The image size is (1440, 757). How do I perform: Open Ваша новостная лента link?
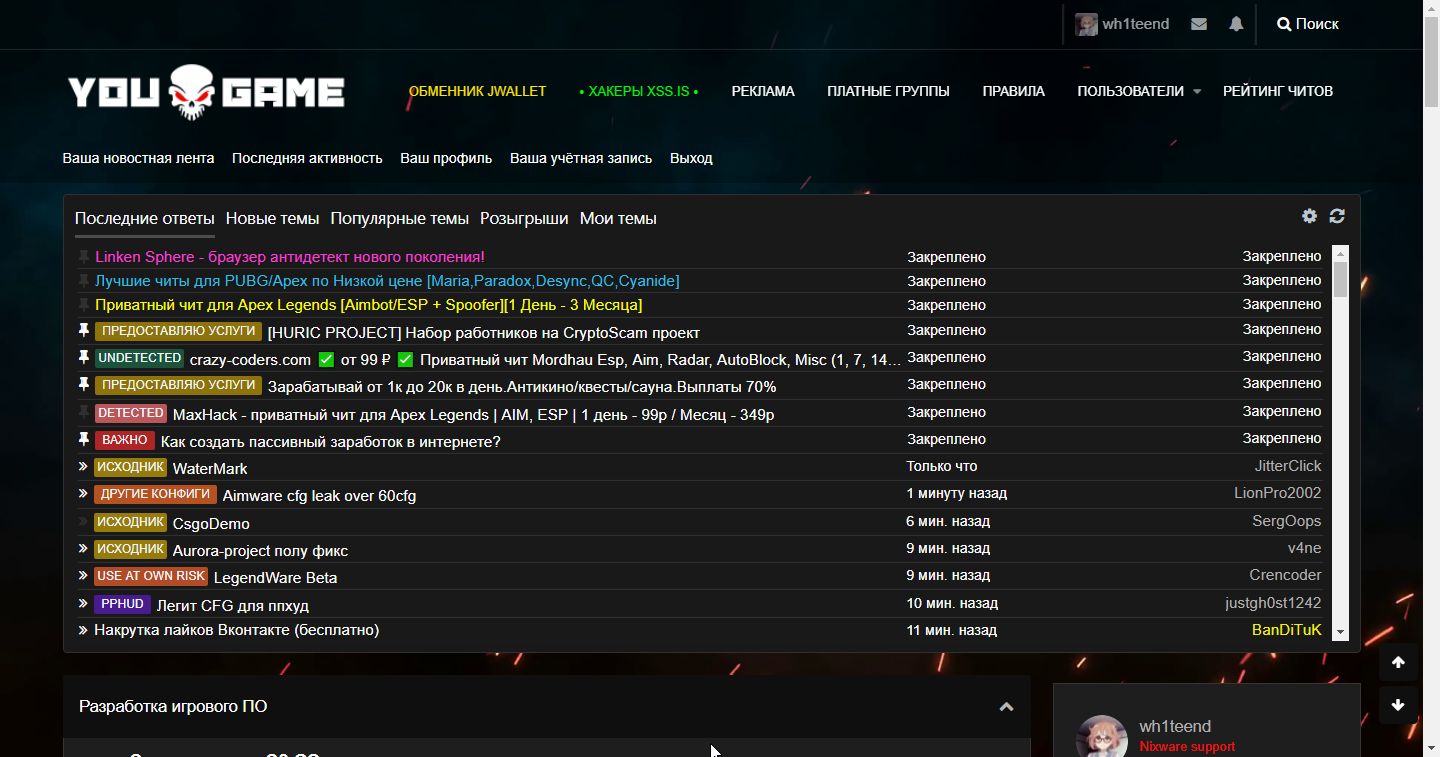[139, 158]
